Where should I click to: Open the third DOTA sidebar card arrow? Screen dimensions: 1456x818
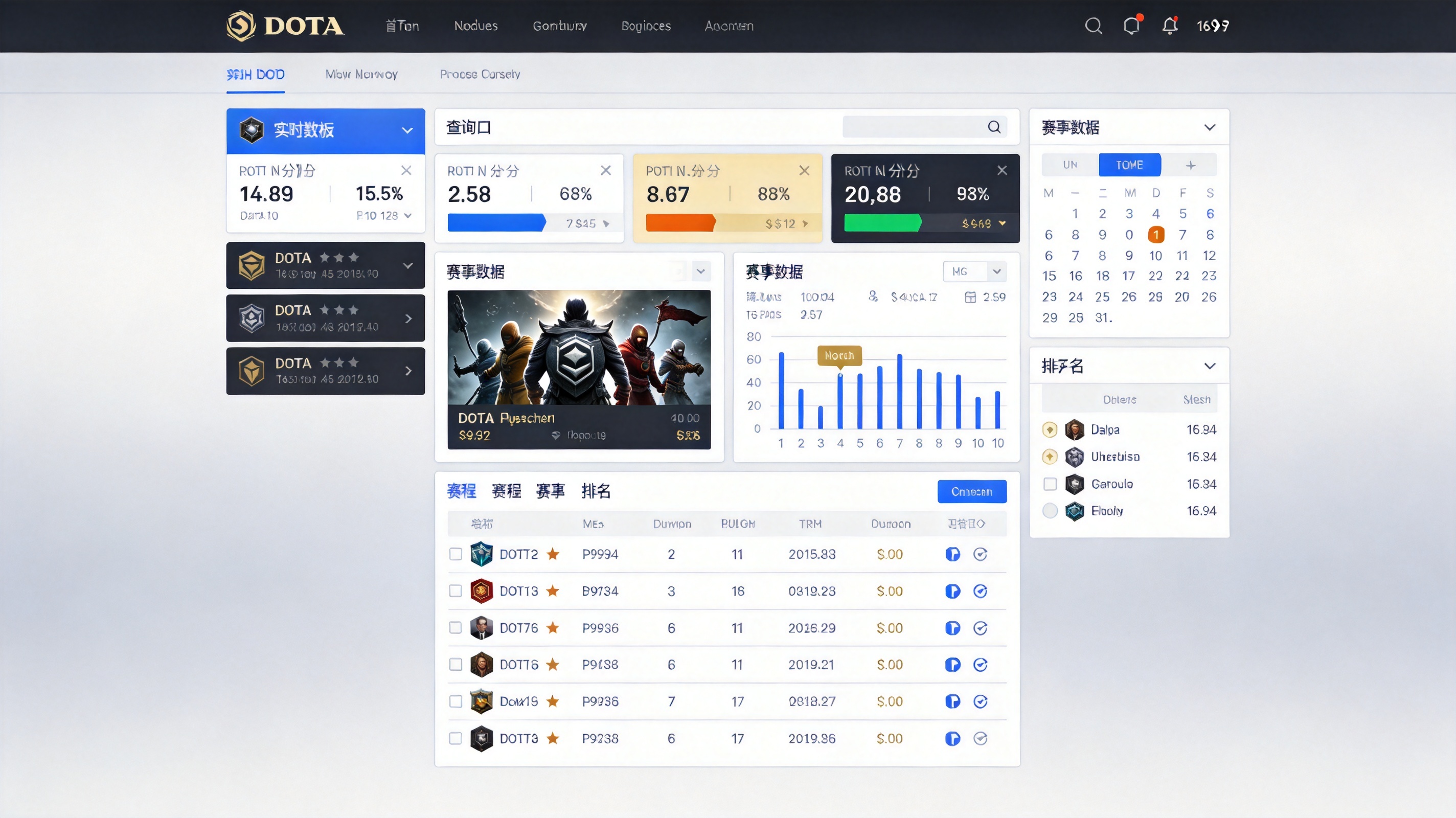tap(408, 371)
